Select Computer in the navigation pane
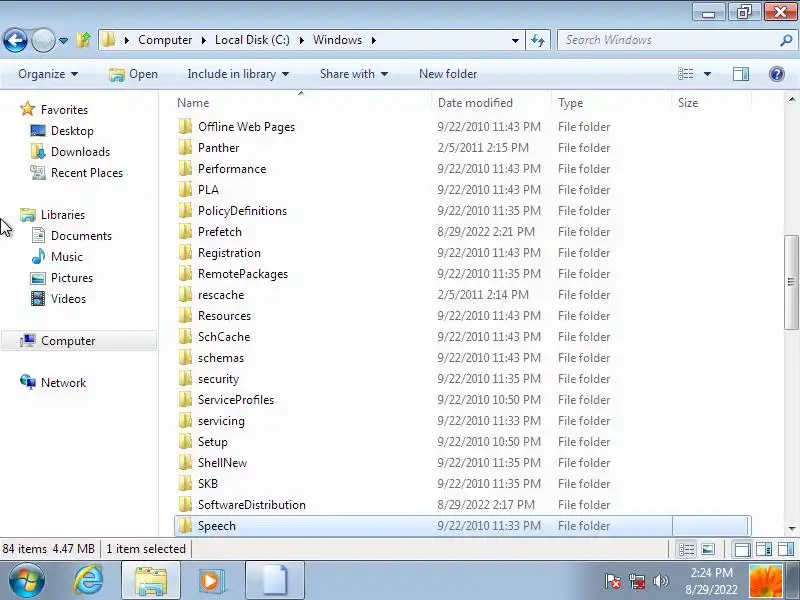Screen dimensions: 800x600 coord(79,341)
